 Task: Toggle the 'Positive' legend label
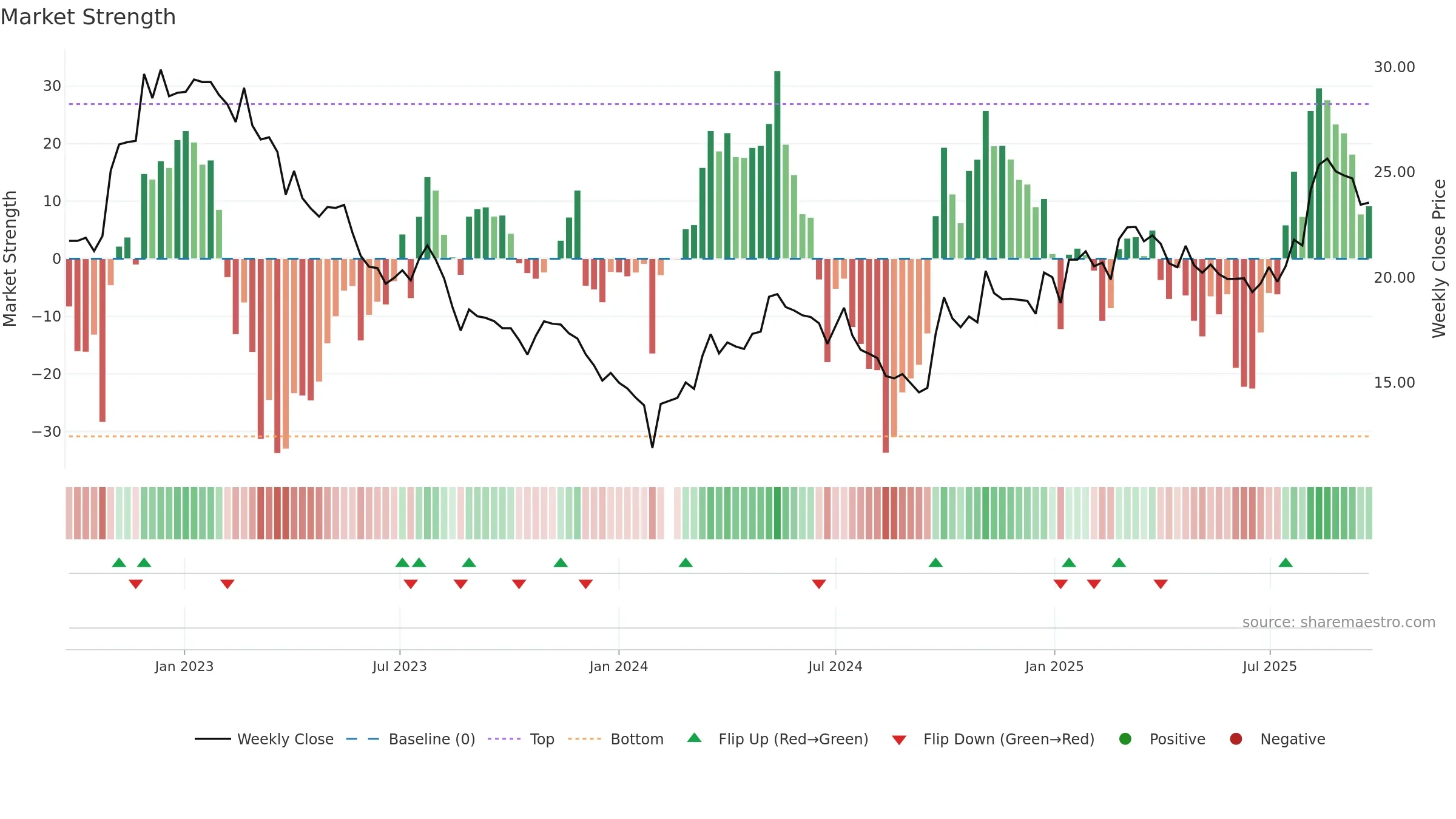pyautogui.click(x=1178, y=739)
